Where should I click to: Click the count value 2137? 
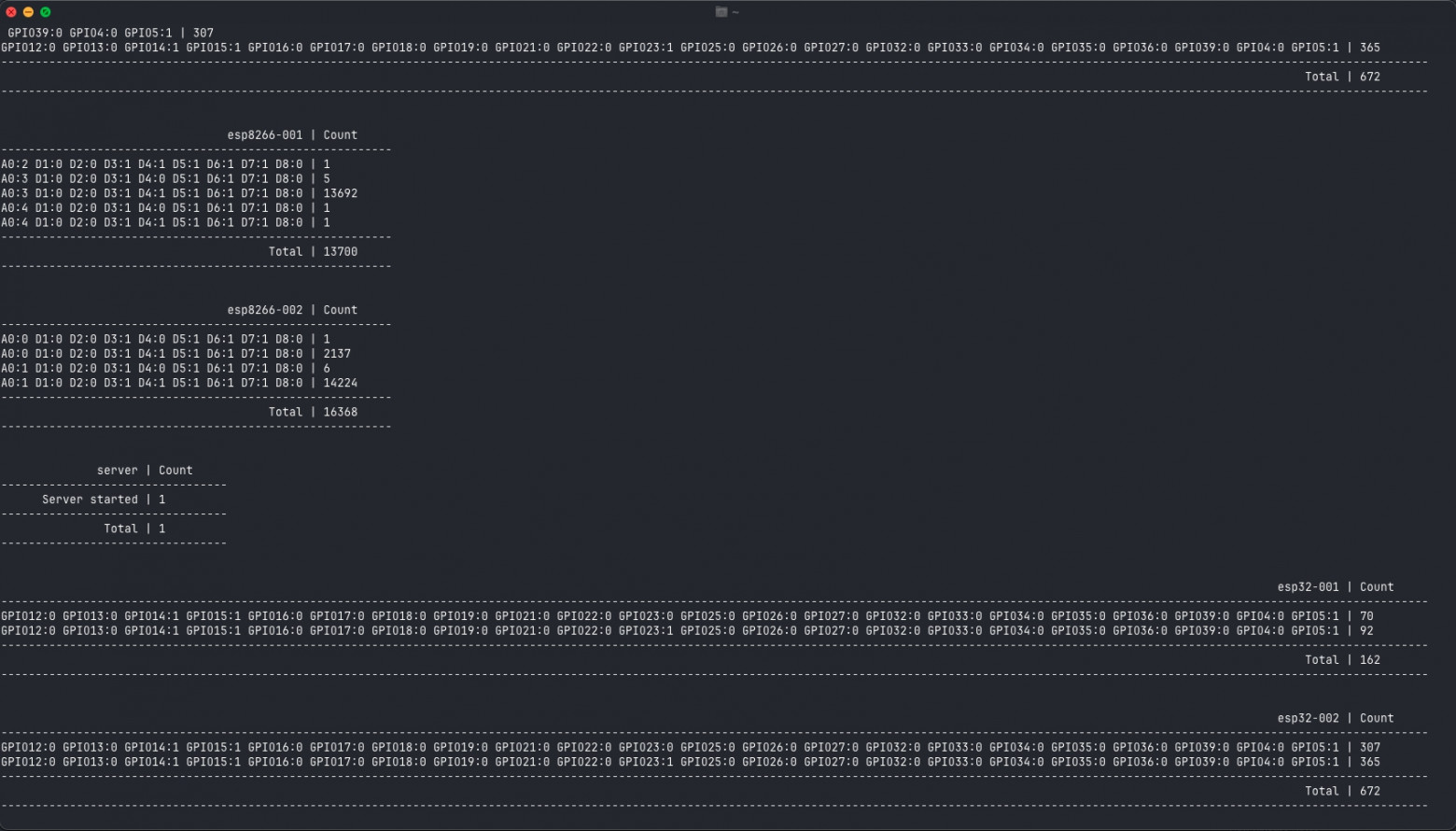pos(337,354)
